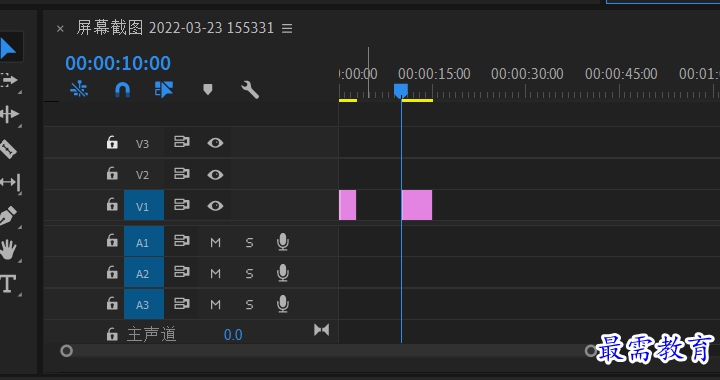This screenshot has height=380, width=720.
Task: Select the Type text tool
Action: (8, 284)
